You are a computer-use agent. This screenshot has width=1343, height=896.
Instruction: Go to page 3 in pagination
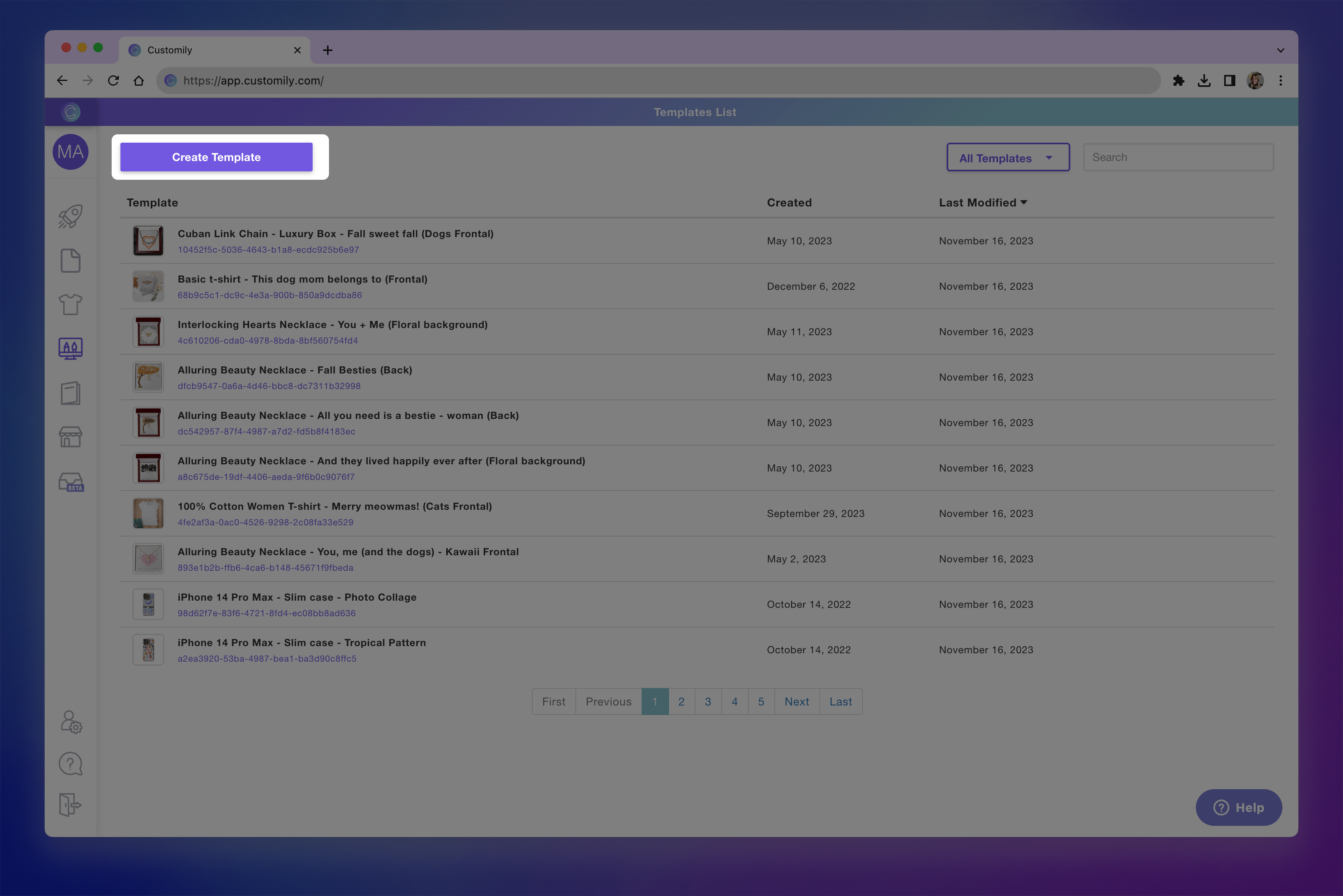click(708, 702)
